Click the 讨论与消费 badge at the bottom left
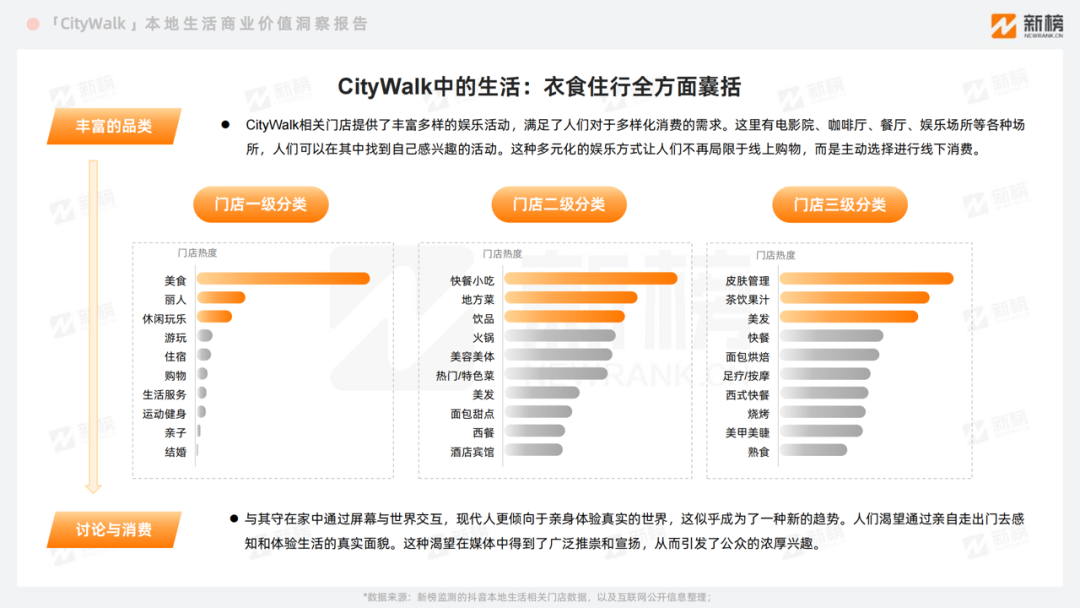 point(113,531)
